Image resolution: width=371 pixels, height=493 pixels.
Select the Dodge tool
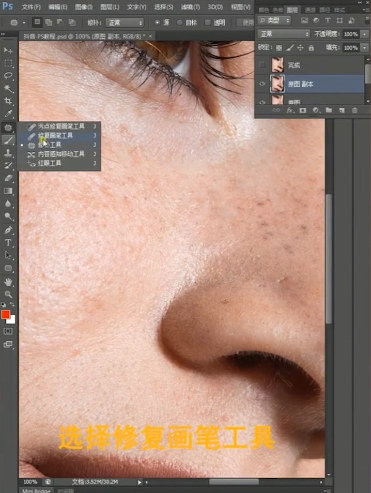point(8,216)
